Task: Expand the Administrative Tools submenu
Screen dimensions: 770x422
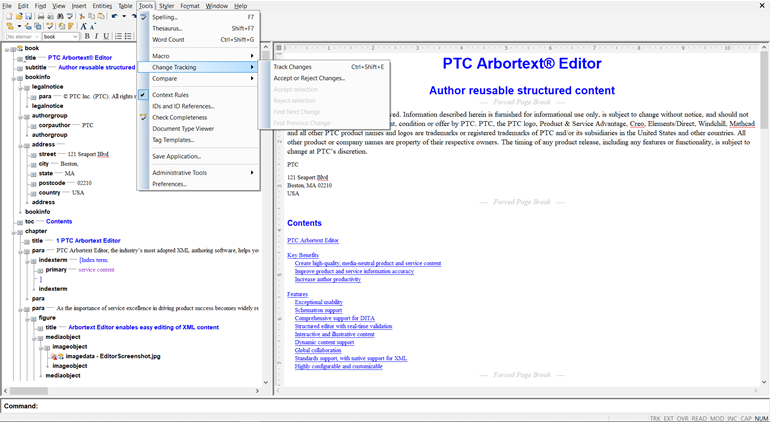Action: (198, 173)
